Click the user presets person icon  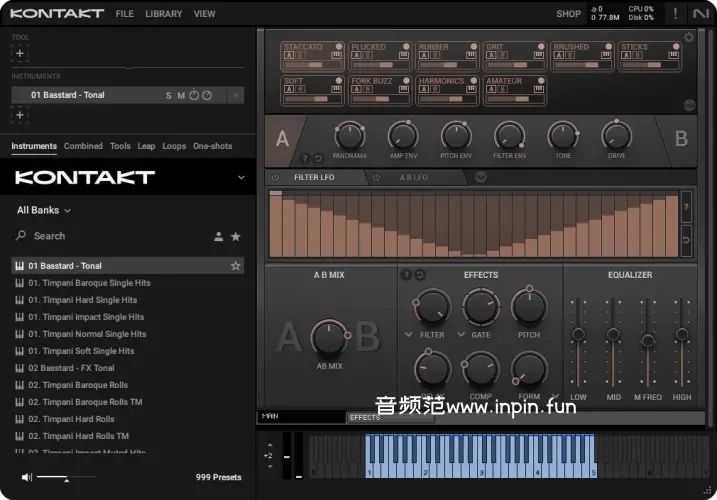pos(218,237)
